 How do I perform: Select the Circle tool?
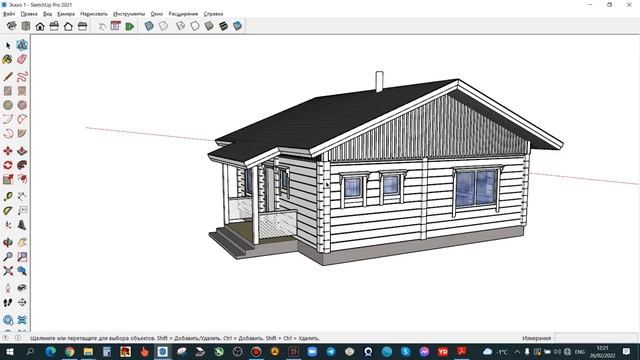(8, 105)
